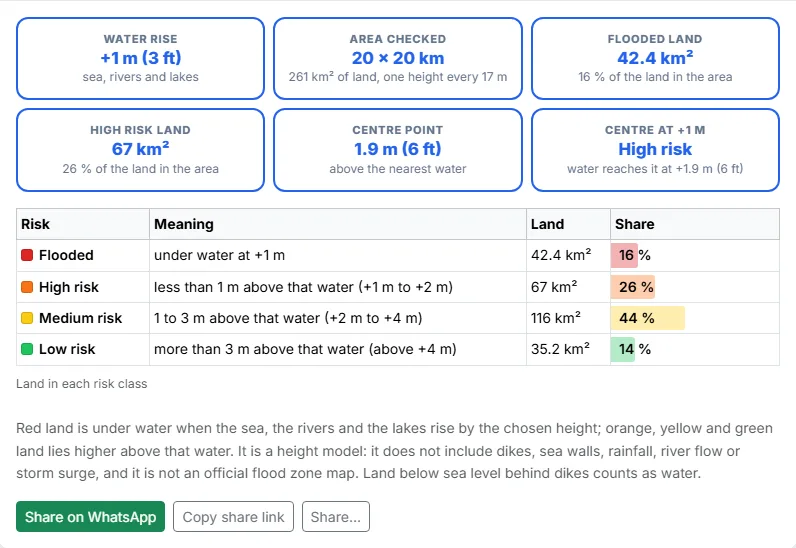Click the yellow Medium risk swatch
This screenshot has height=548, width=796.
(x=27, y=318)
